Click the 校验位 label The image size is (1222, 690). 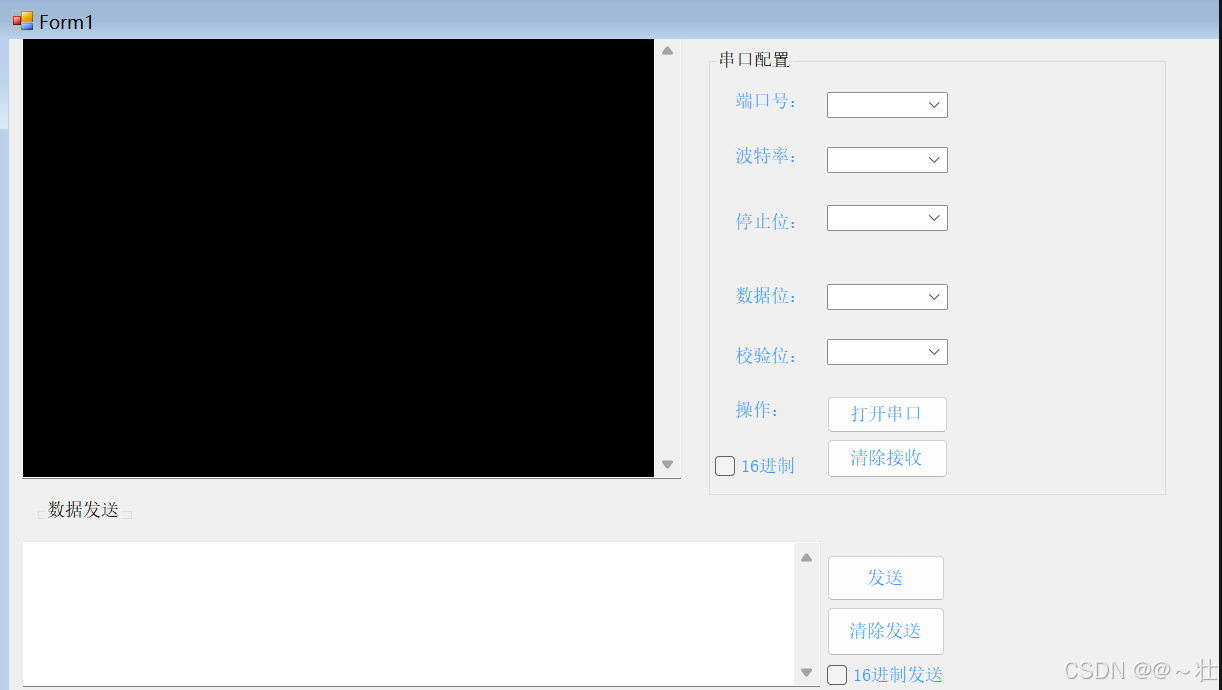(x=767, y=356)
